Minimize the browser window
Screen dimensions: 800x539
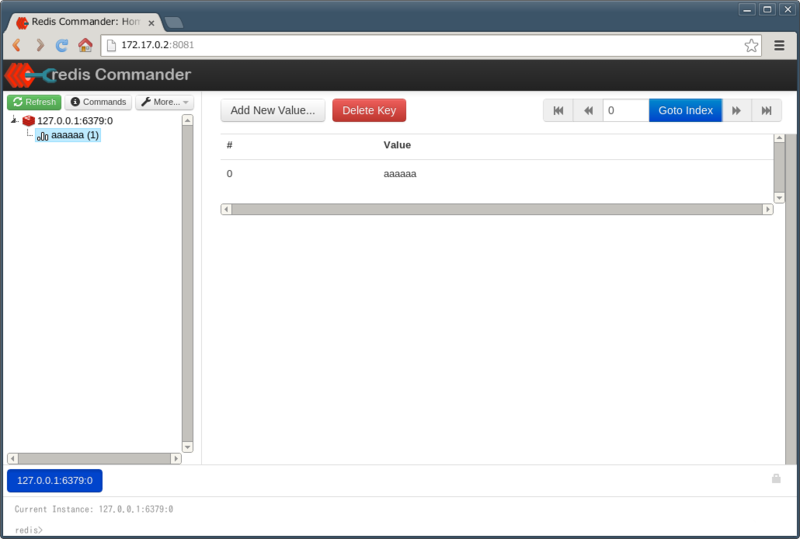(747, 10)
